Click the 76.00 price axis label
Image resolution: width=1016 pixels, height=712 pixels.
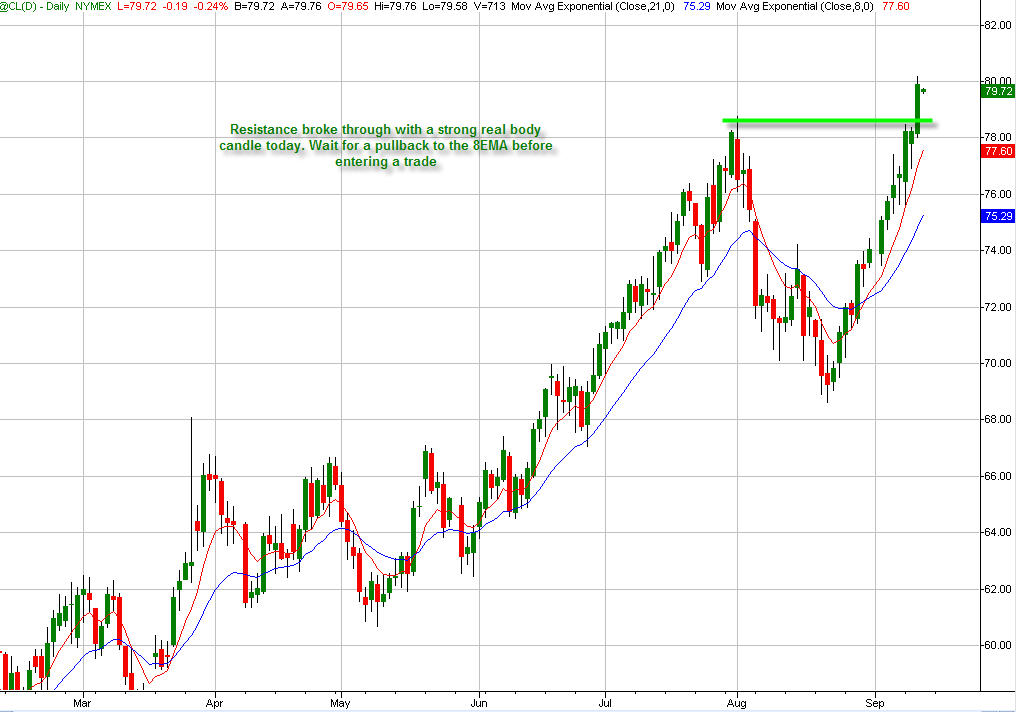[x=998, y=194]
